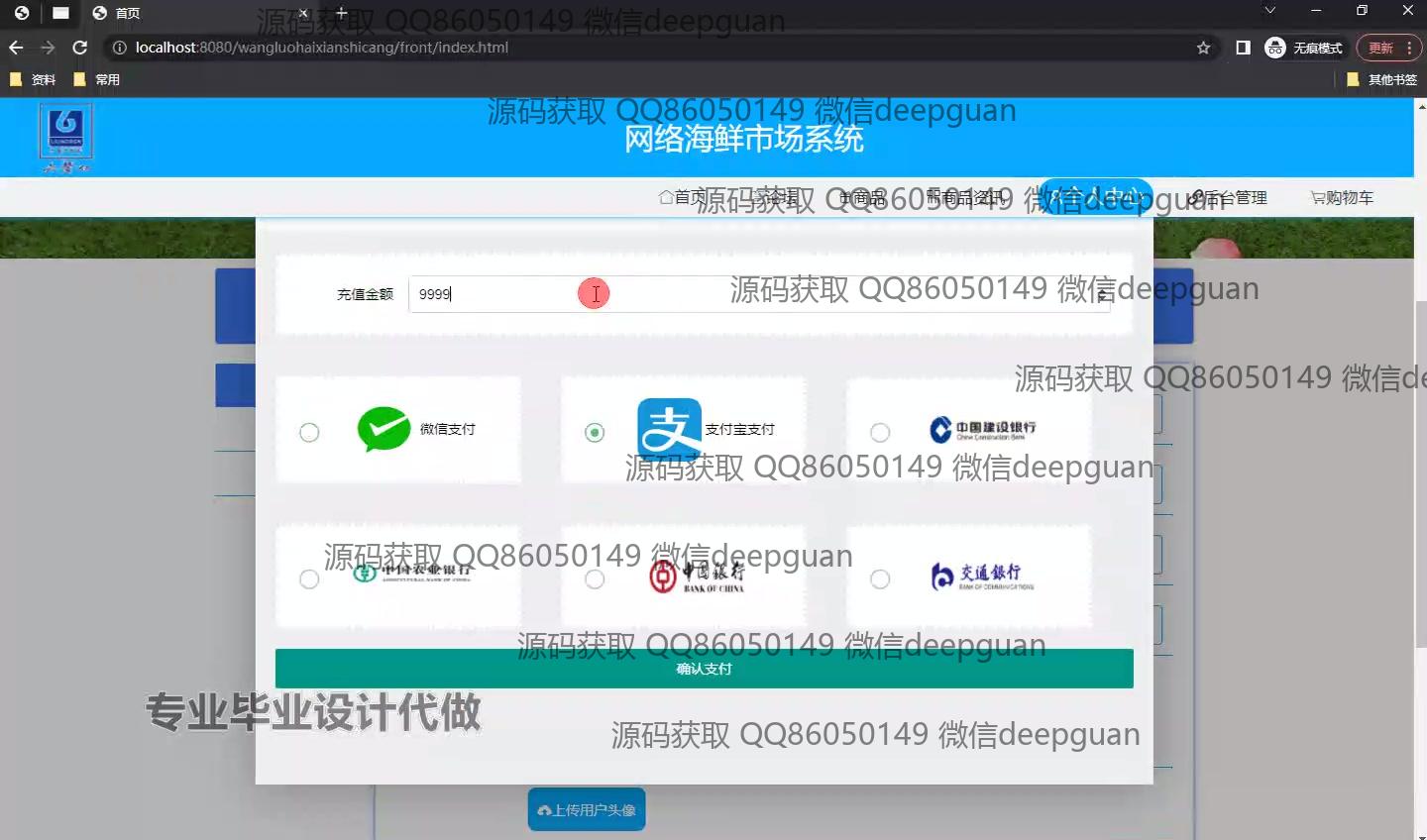Click the 确认支付 confirm payment button
The height and width of the screenshot is (840, 1427).
click(704, 669)
